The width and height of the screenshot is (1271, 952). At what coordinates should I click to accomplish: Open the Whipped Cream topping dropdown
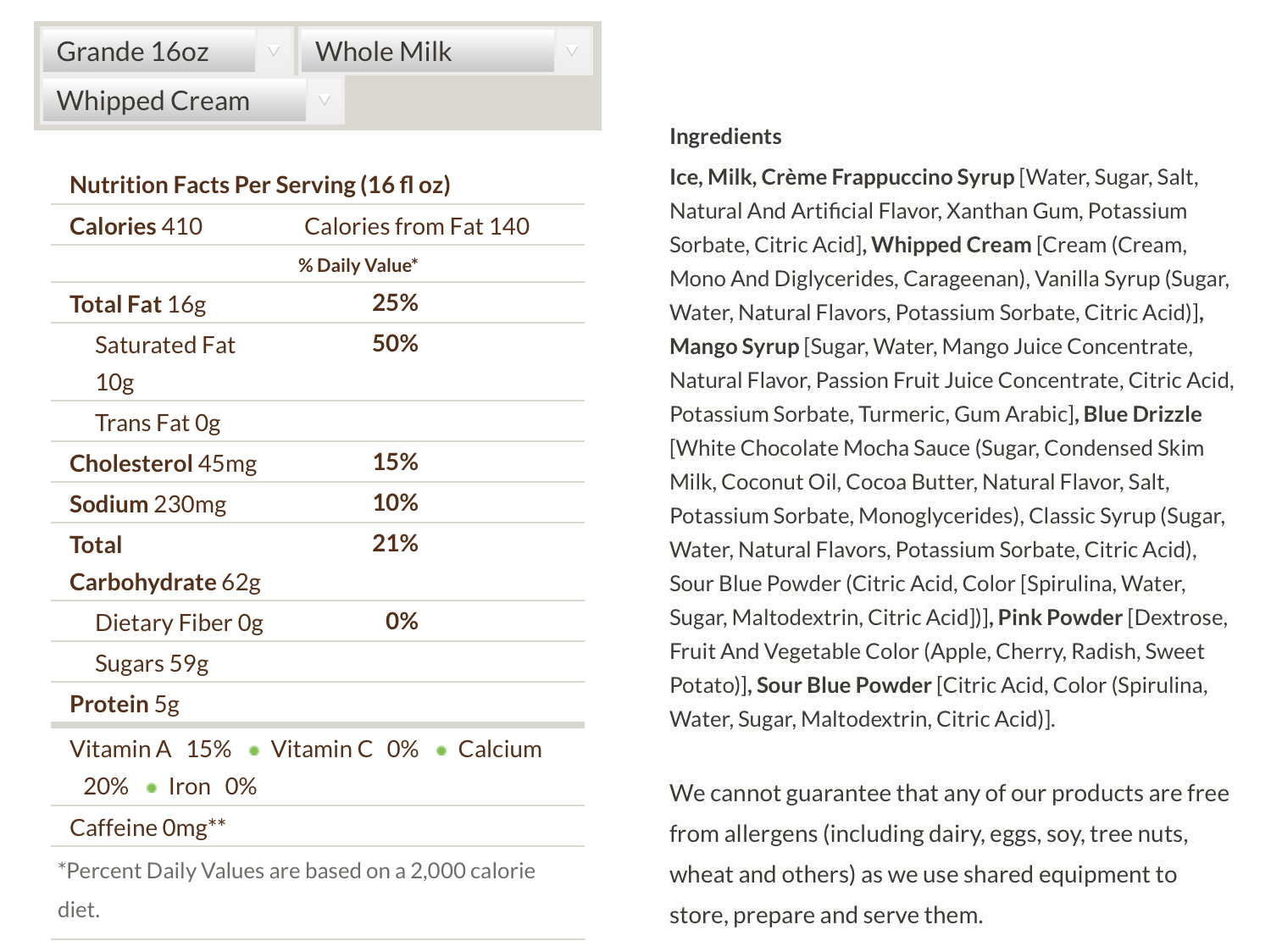click(192, 101)
